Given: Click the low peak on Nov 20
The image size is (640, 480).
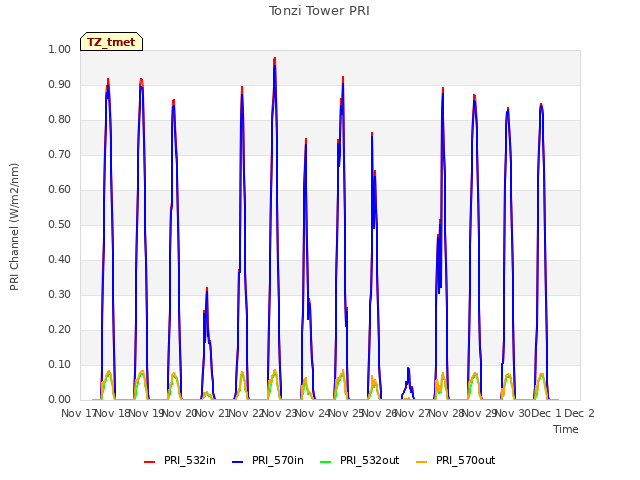Looking at the screenshot, I should 207,289.
